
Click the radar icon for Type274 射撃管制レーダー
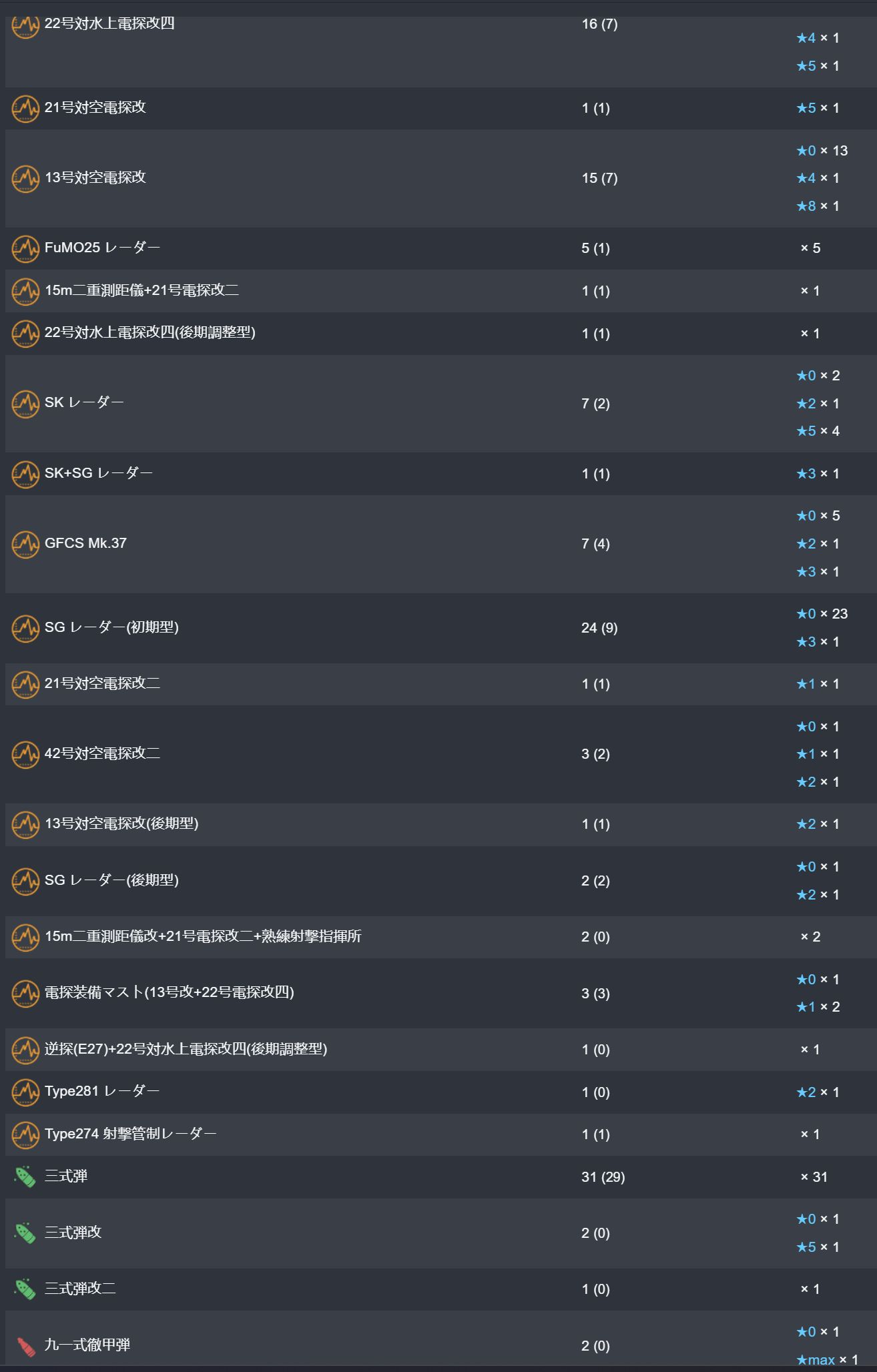[x=25, y=1134]
